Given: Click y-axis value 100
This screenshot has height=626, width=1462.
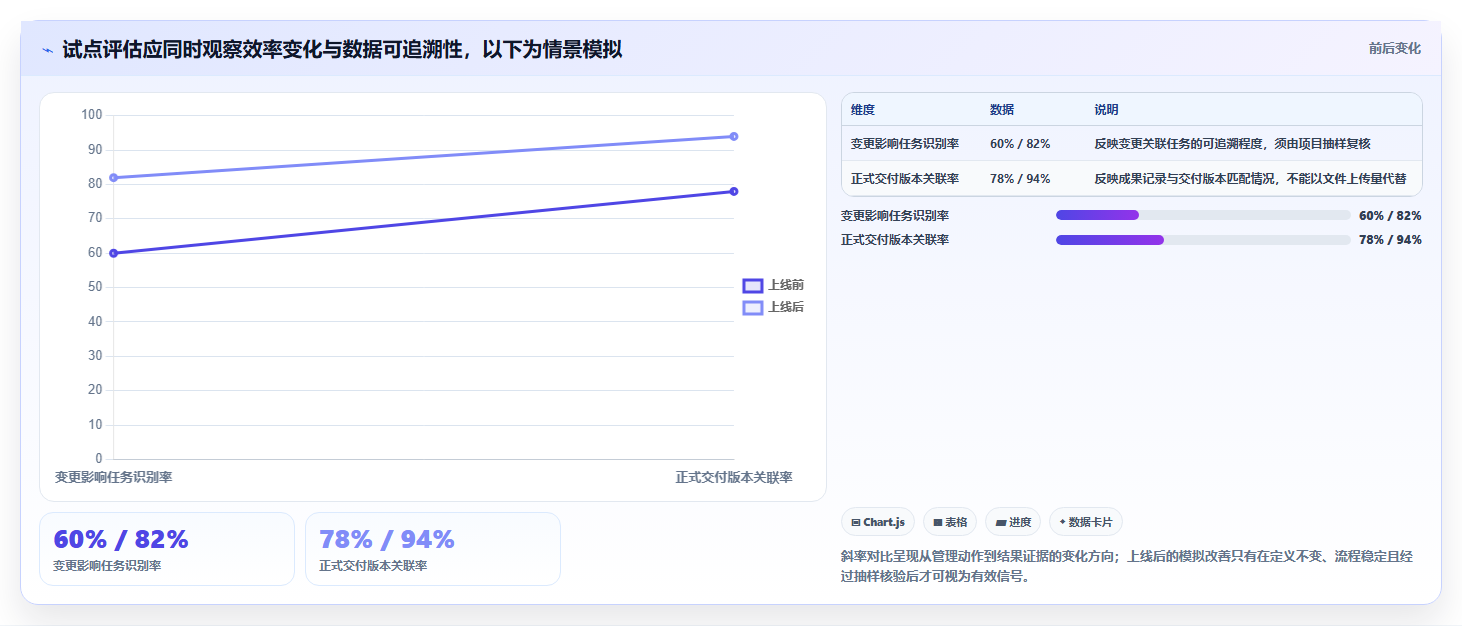Looking at the screenshot, I should tap(92, 115).
